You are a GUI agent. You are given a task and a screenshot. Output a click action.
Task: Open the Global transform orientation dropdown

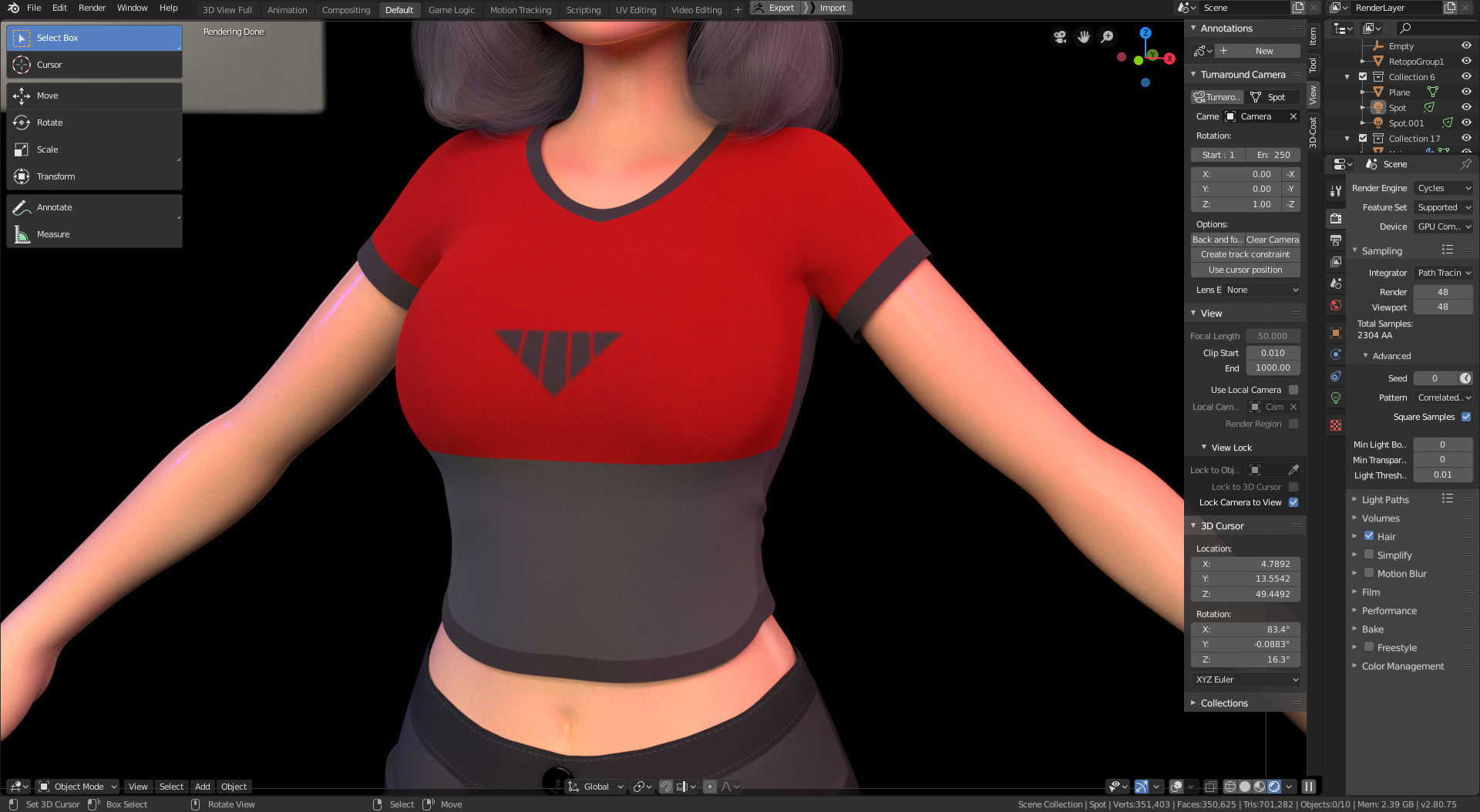click(x=596, y=787)
